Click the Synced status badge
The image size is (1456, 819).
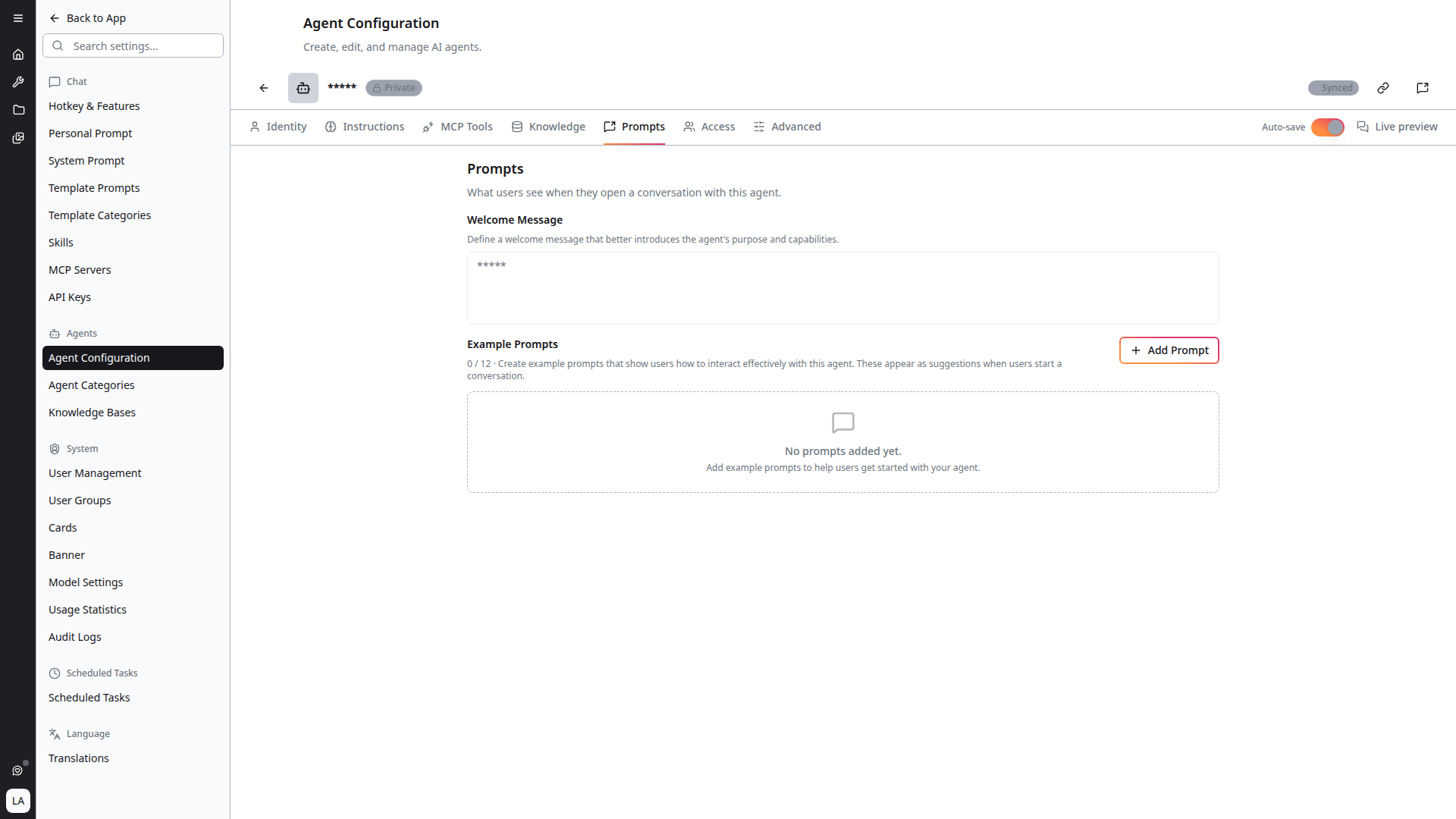click(1333, 88)
